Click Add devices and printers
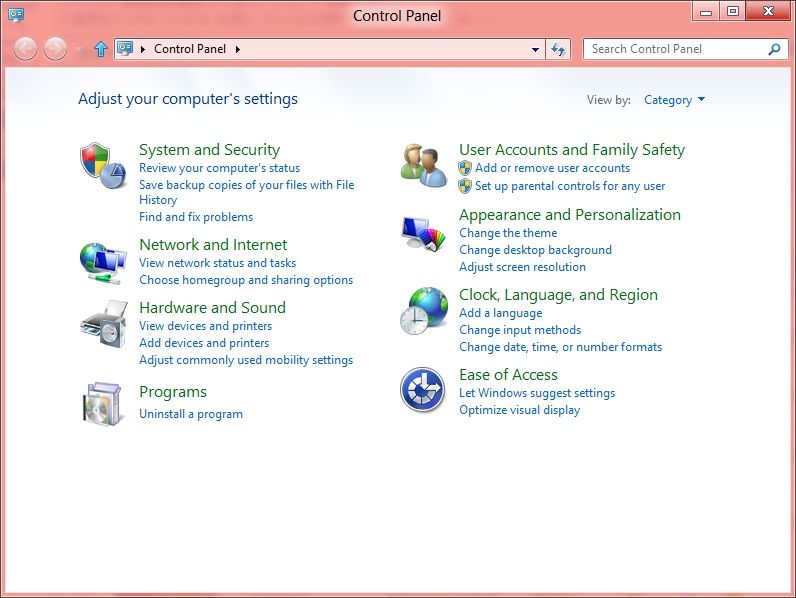Screen dimensions: 796x598 [204, 343]
